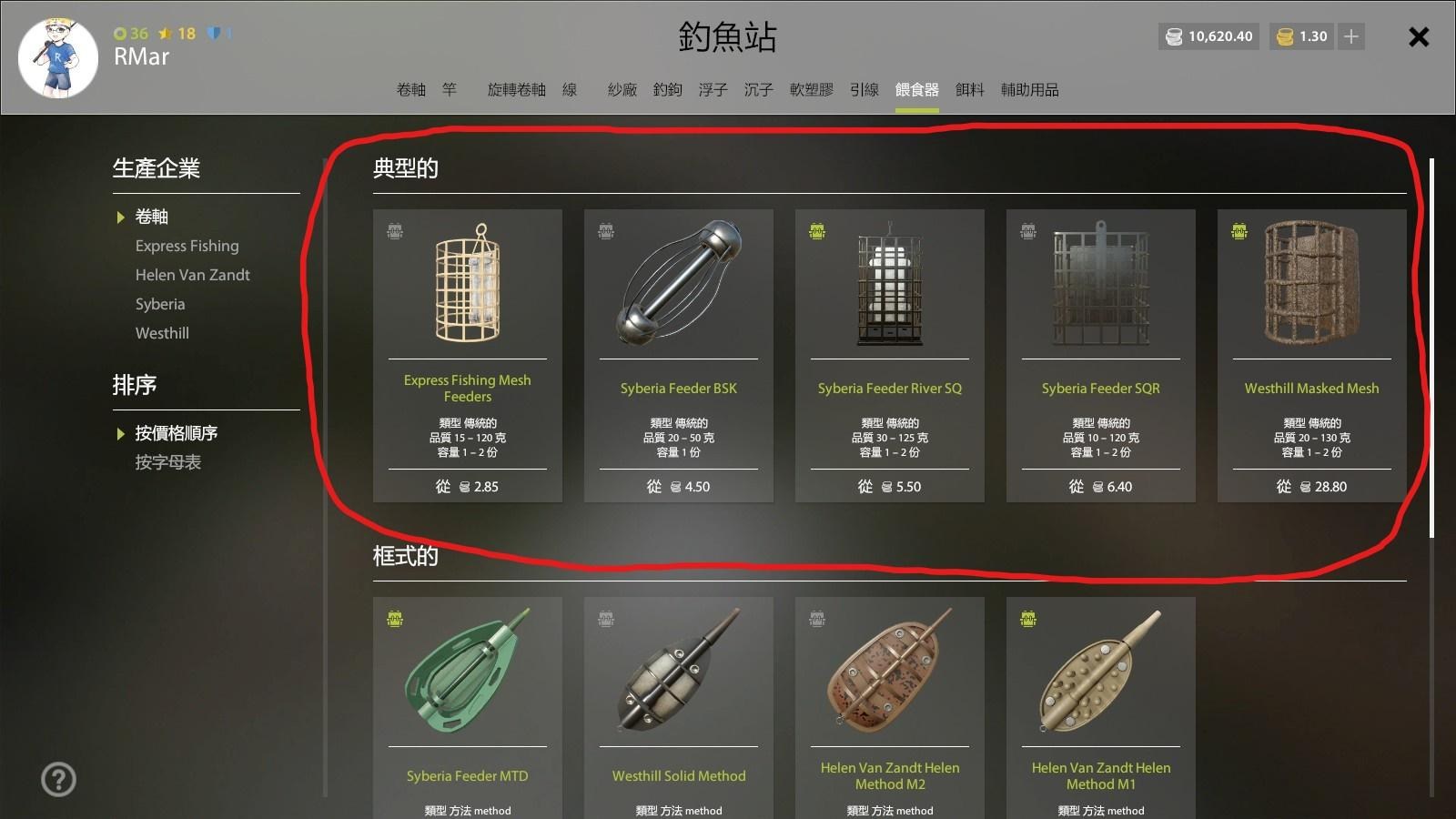The height and width of the screenshot is (819, 1456).
Task: Open Helen Van Zandt Method M1 card
Action: coord(1101,708)
